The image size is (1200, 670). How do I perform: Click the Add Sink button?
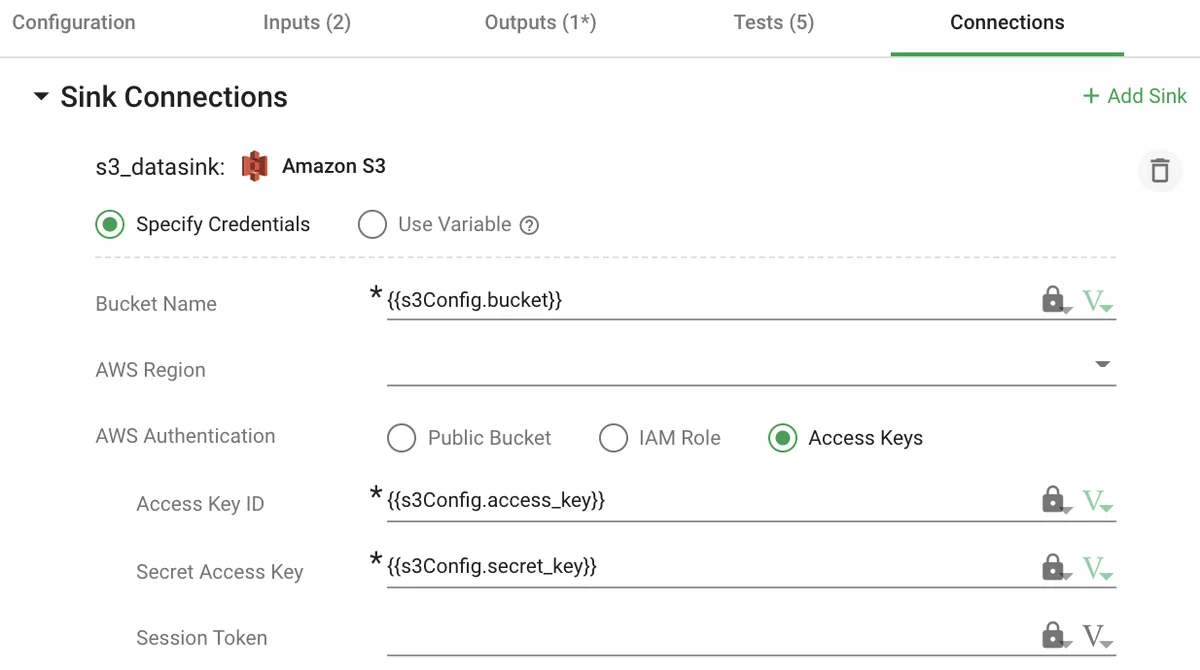(x=1134, y=96)
